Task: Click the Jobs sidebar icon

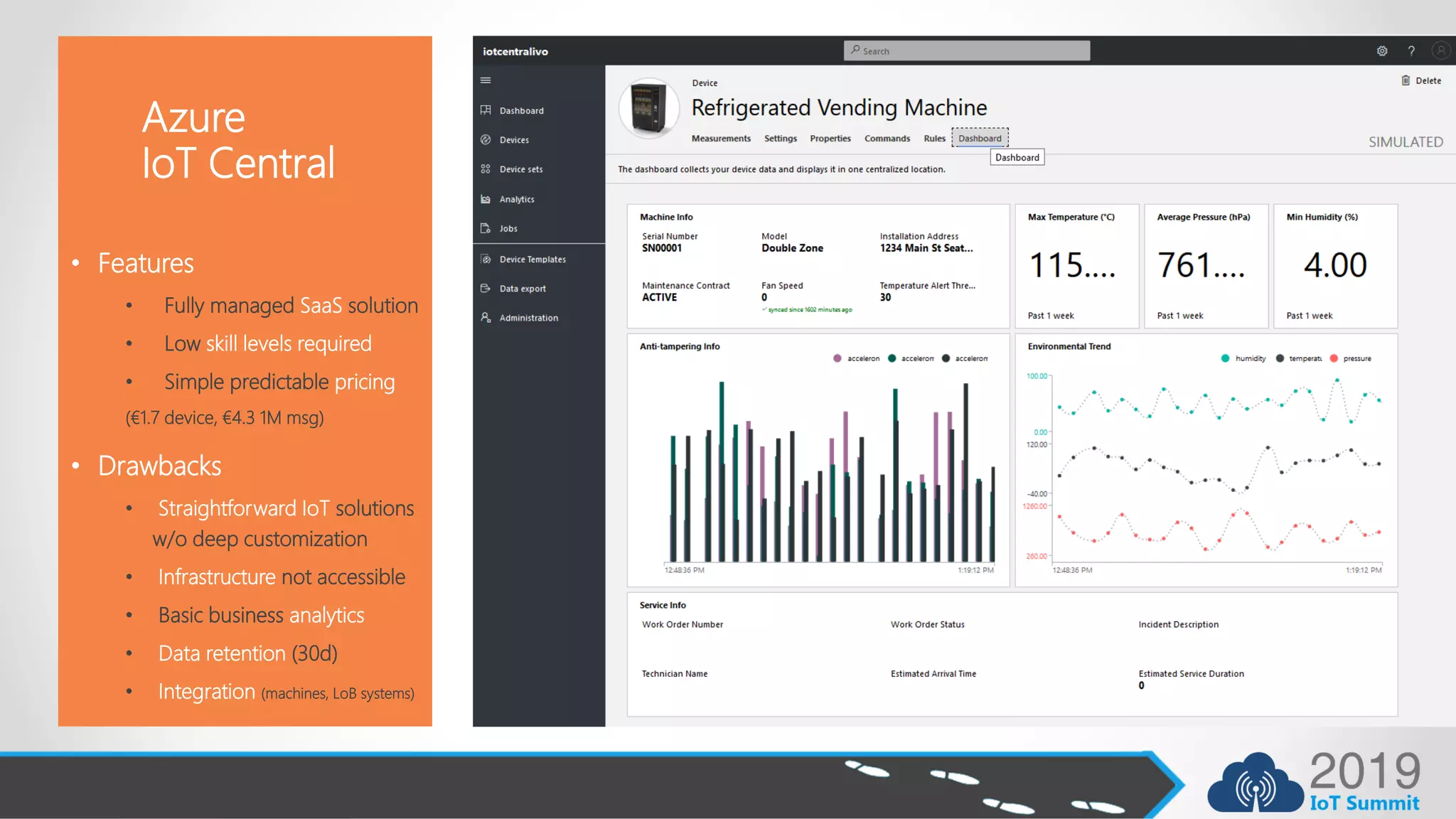Action: (x=486, y=228)
